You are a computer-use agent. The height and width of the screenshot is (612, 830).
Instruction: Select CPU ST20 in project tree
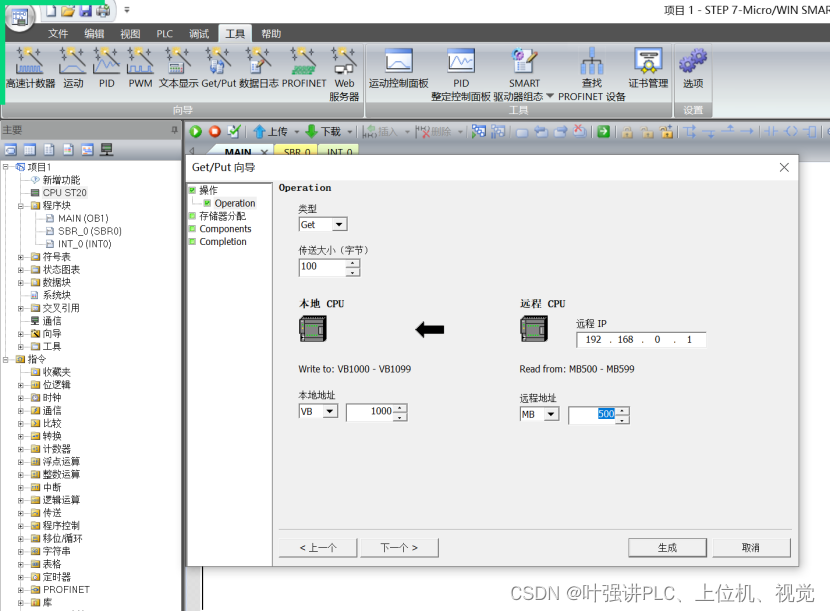point(64,193)
